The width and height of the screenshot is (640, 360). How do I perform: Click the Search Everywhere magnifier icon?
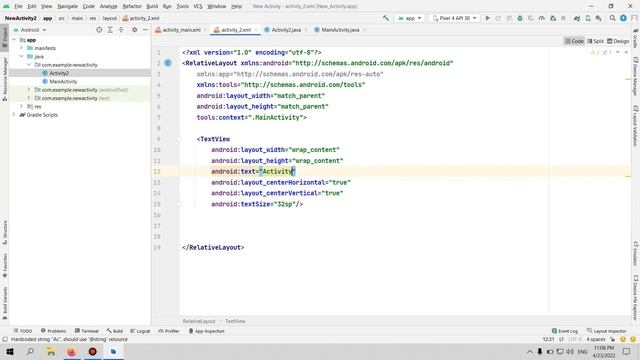[x=612, y=18]
